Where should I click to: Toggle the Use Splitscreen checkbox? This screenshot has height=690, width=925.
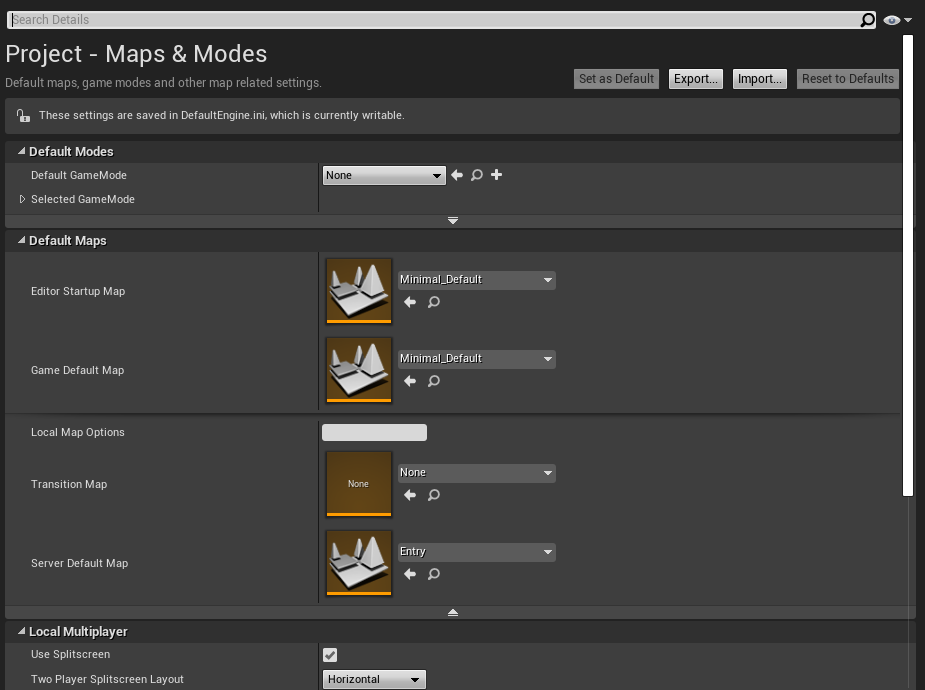(x=330, y=655)
